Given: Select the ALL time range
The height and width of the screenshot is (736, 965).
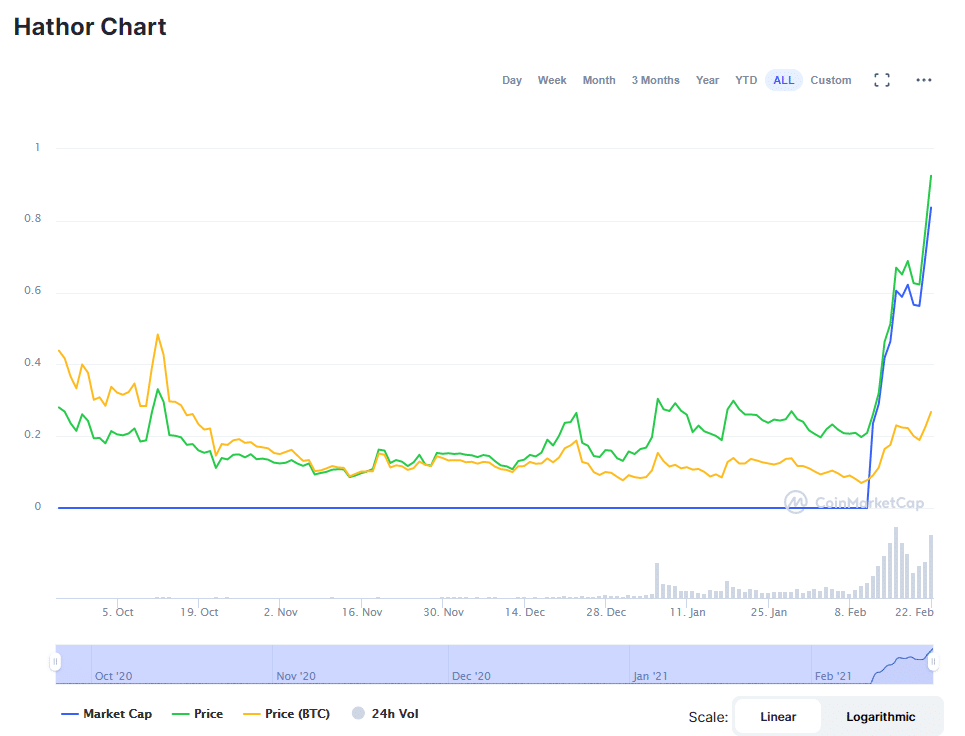Looking at the screenshot, I should 784,80.
